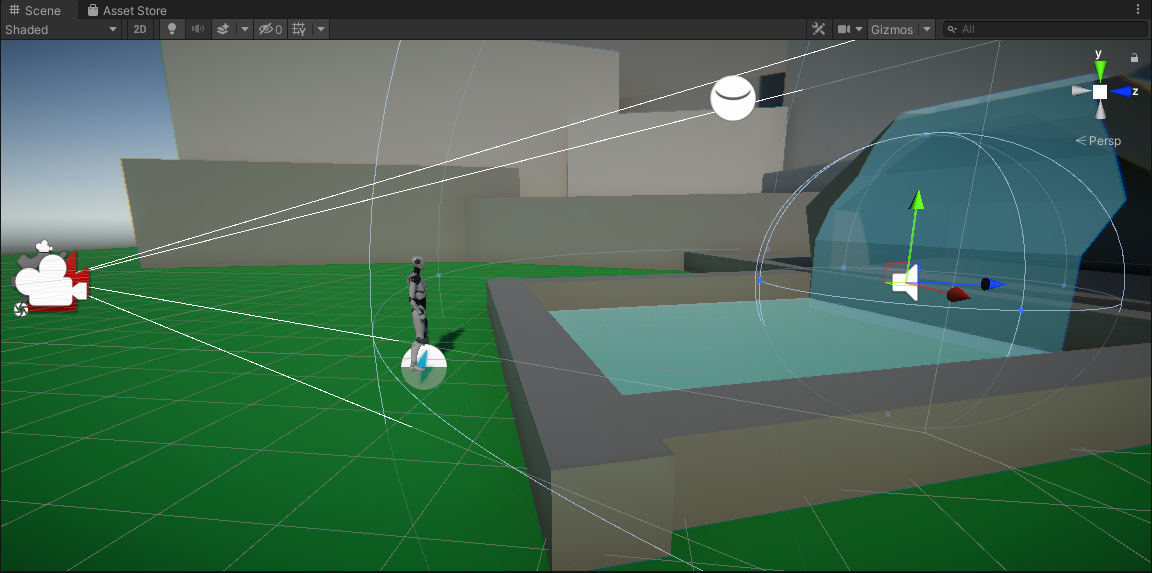Grab the blue Z move arrow handle

[x=992, y=284]
